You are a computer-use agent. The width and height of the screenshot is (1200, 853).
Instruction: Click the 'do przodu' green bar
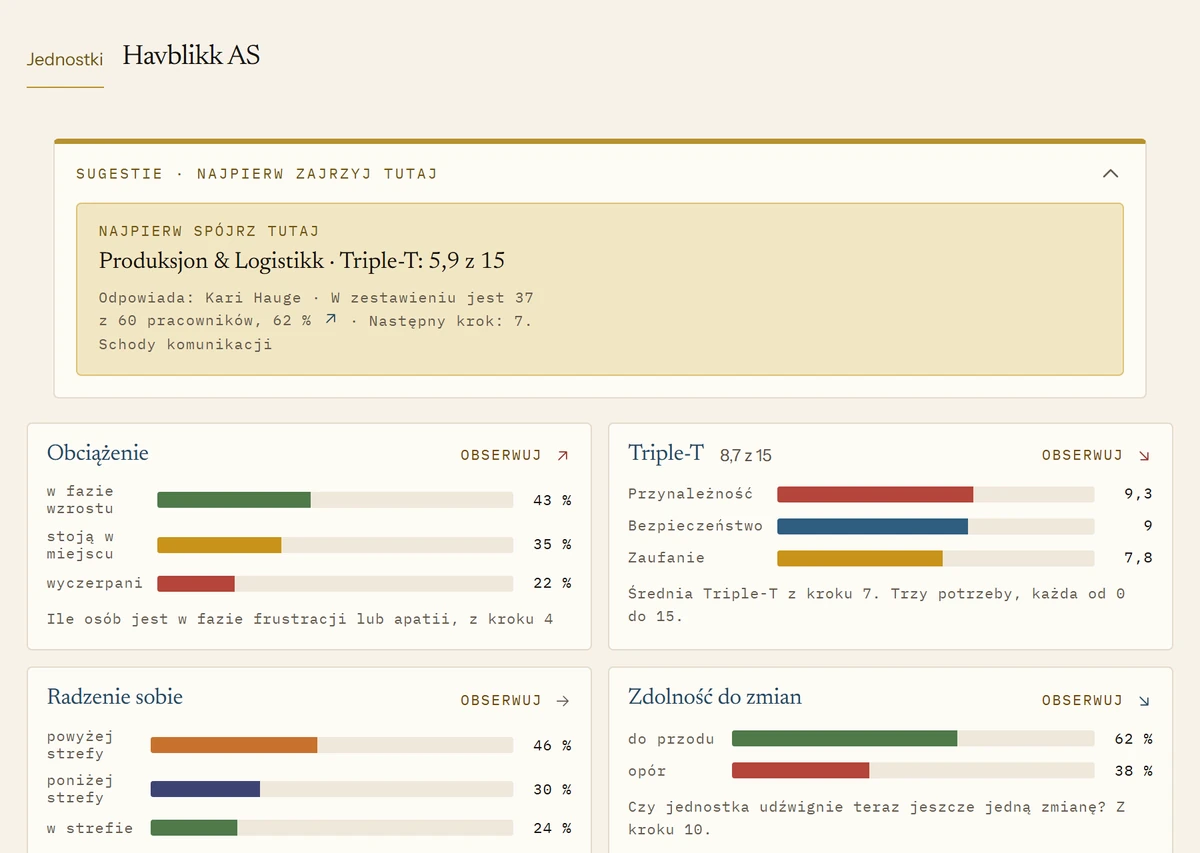point(845,739)
